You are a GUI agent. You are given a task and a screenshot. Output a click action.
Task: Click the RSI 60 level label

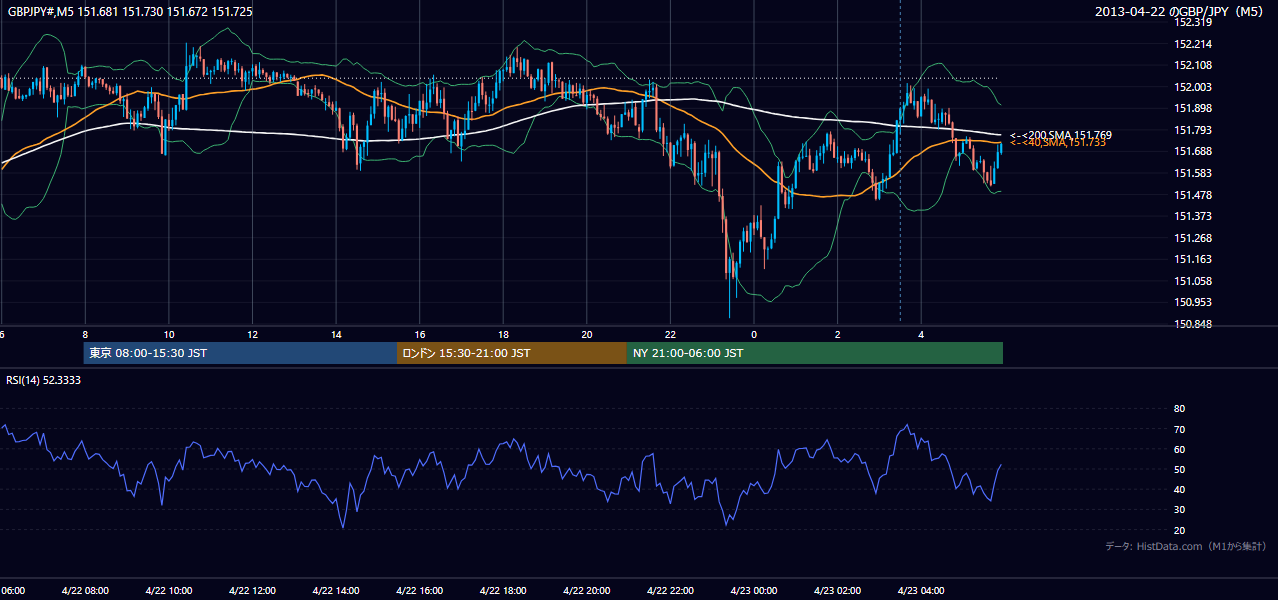click(x=1179, y=449)
